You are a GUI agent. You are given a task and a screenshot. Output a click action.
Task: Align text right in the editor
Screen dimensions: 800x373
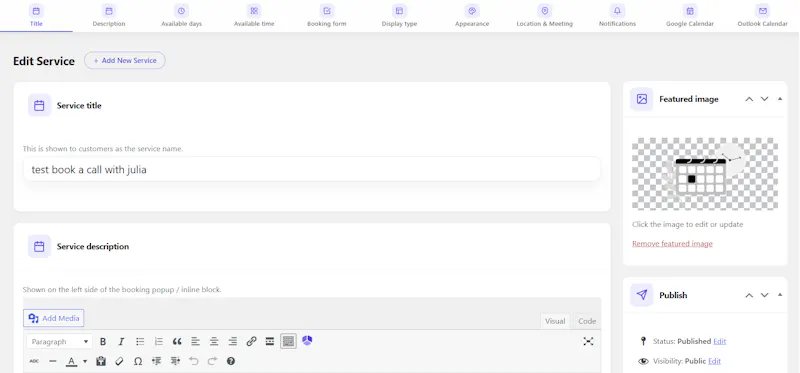[233, 341]
